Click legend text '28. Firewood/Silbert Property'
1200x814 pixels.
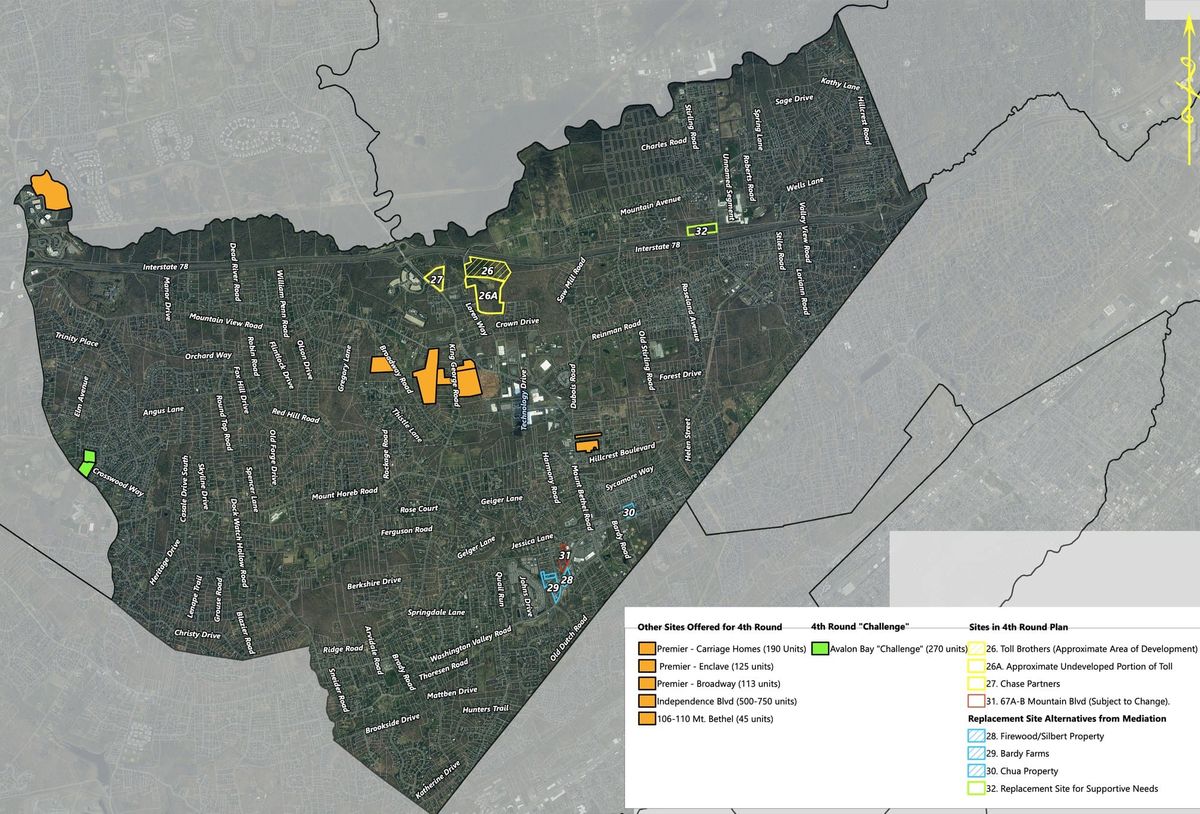1045,737
